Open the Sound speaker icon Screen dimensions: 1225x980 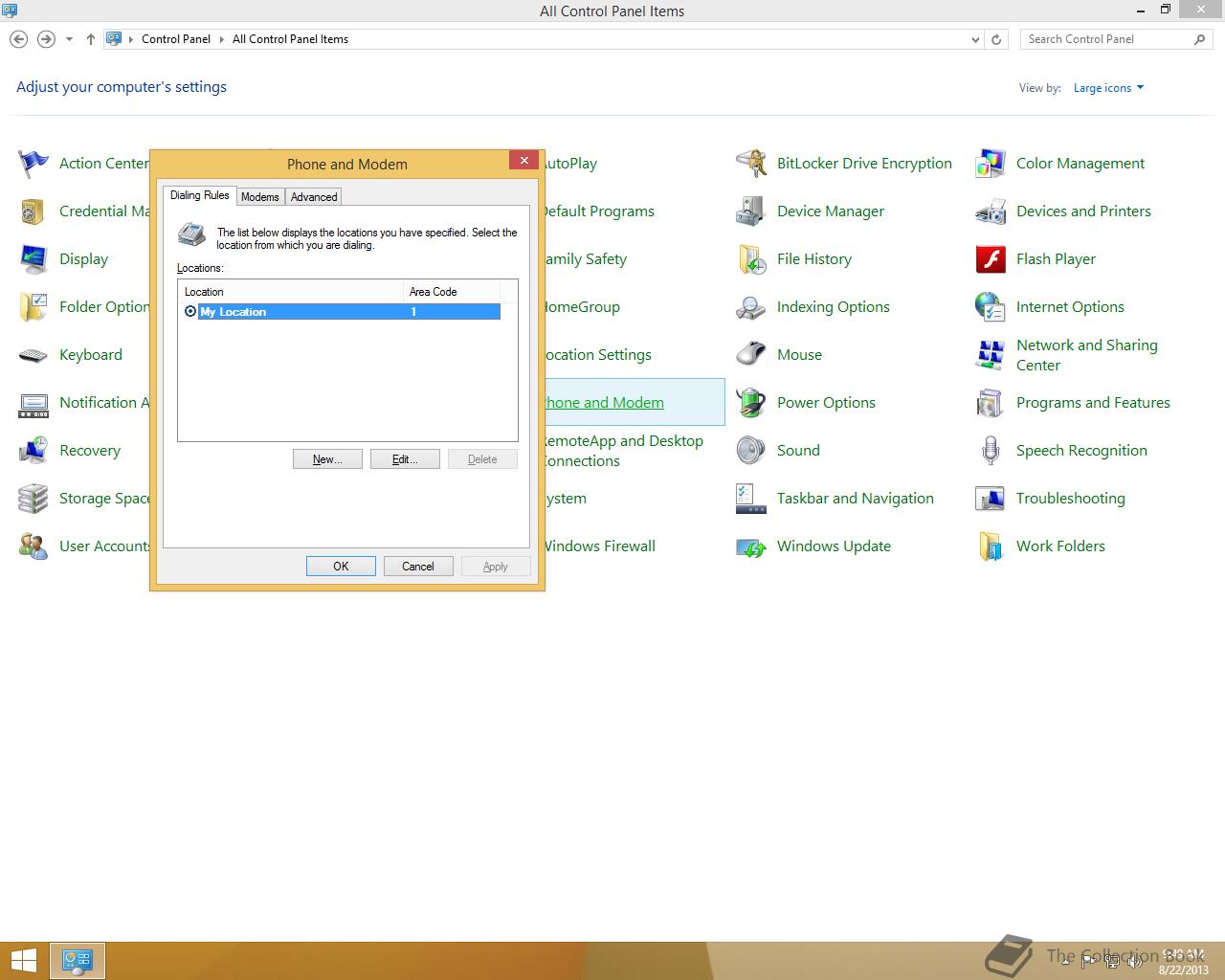coord(751,451)
